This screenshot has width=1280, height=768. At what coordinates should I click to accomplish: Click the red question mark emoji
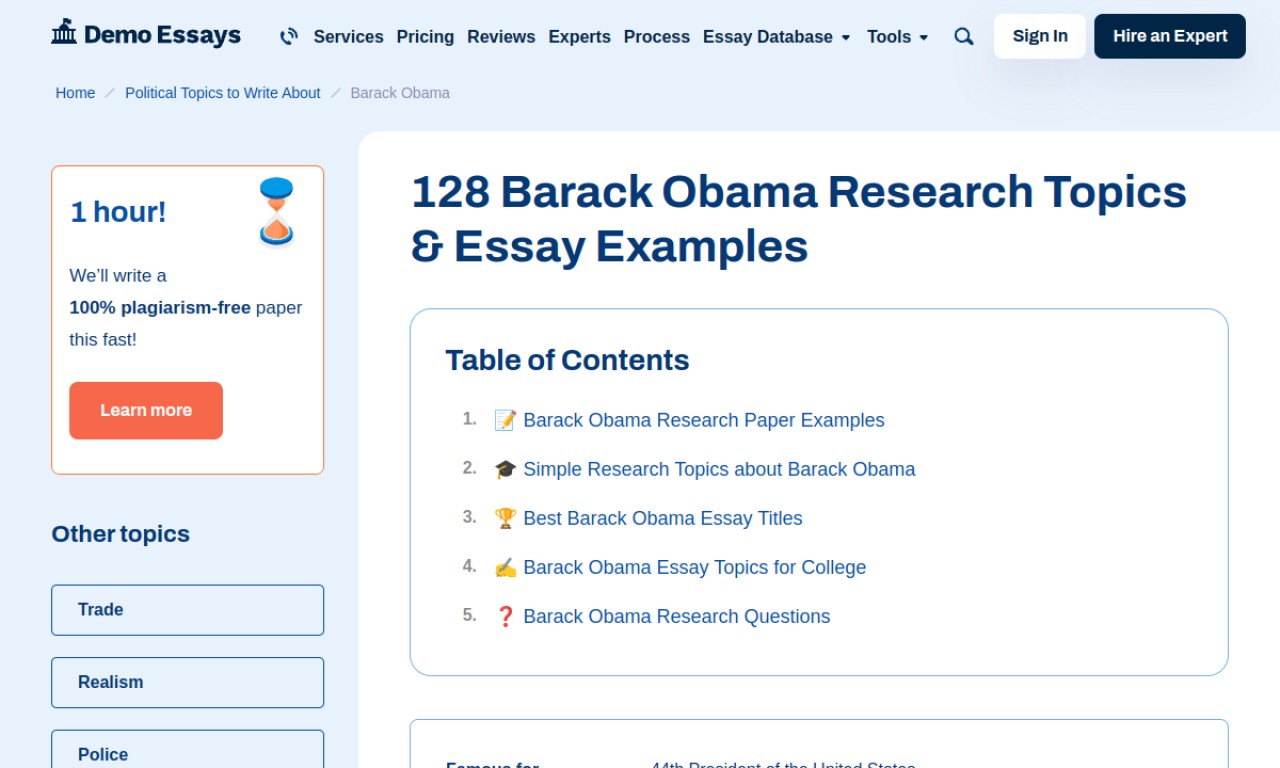tap(505, 616)
